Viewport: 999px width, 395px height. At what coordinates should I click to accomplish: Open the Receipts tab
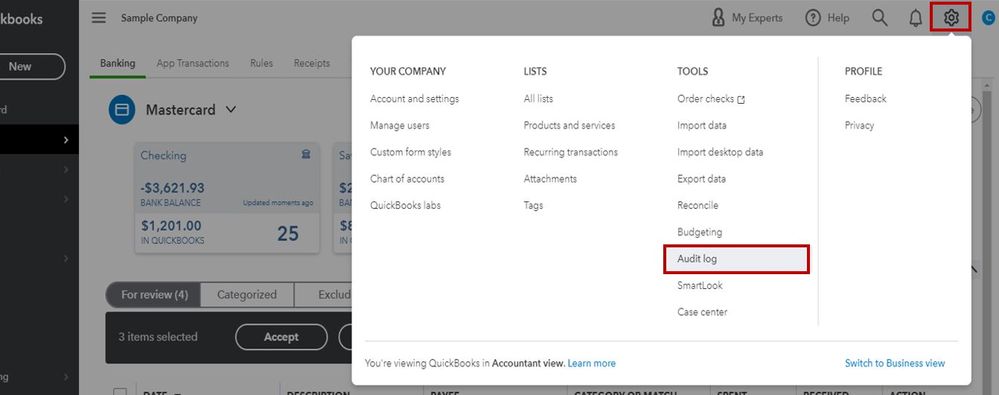coord(312,63)
